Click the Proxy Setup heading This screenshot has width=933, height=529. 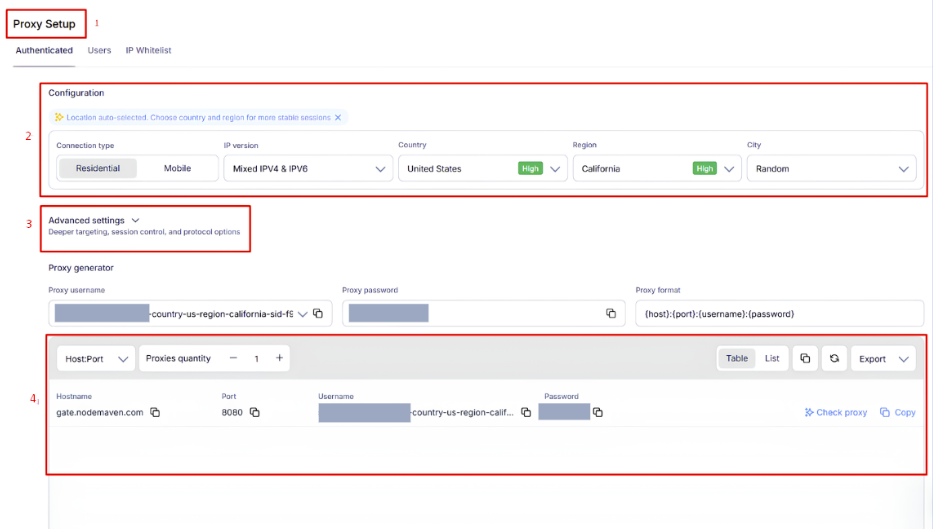(44, 24)
